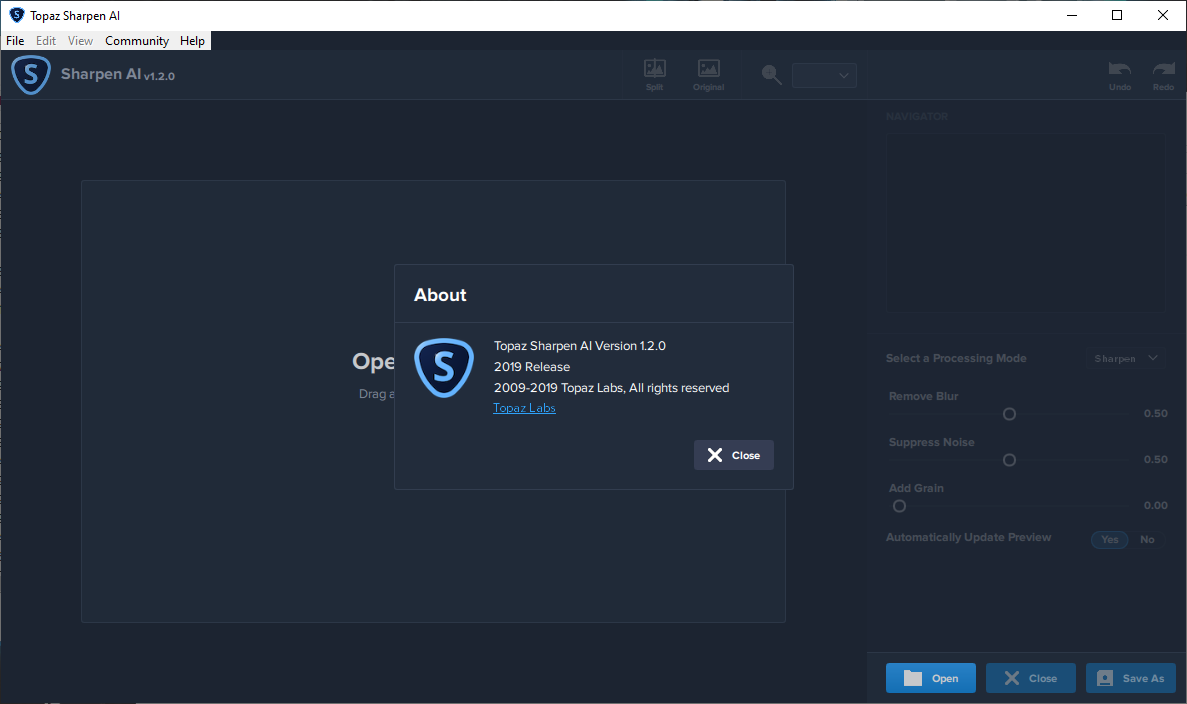Click the title bar app icon

16,15
